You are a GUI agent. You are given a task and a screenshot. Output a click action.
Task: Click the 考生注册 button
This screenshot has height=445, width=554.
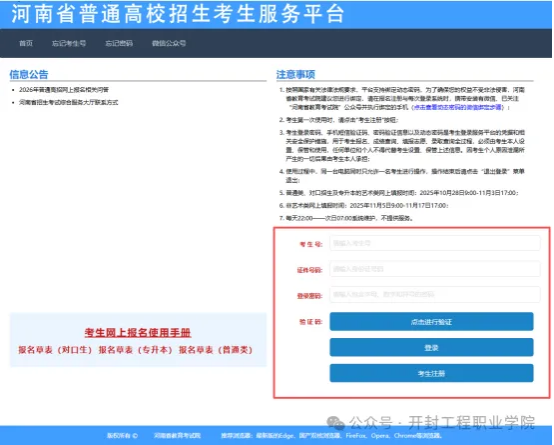coord(431,373)
